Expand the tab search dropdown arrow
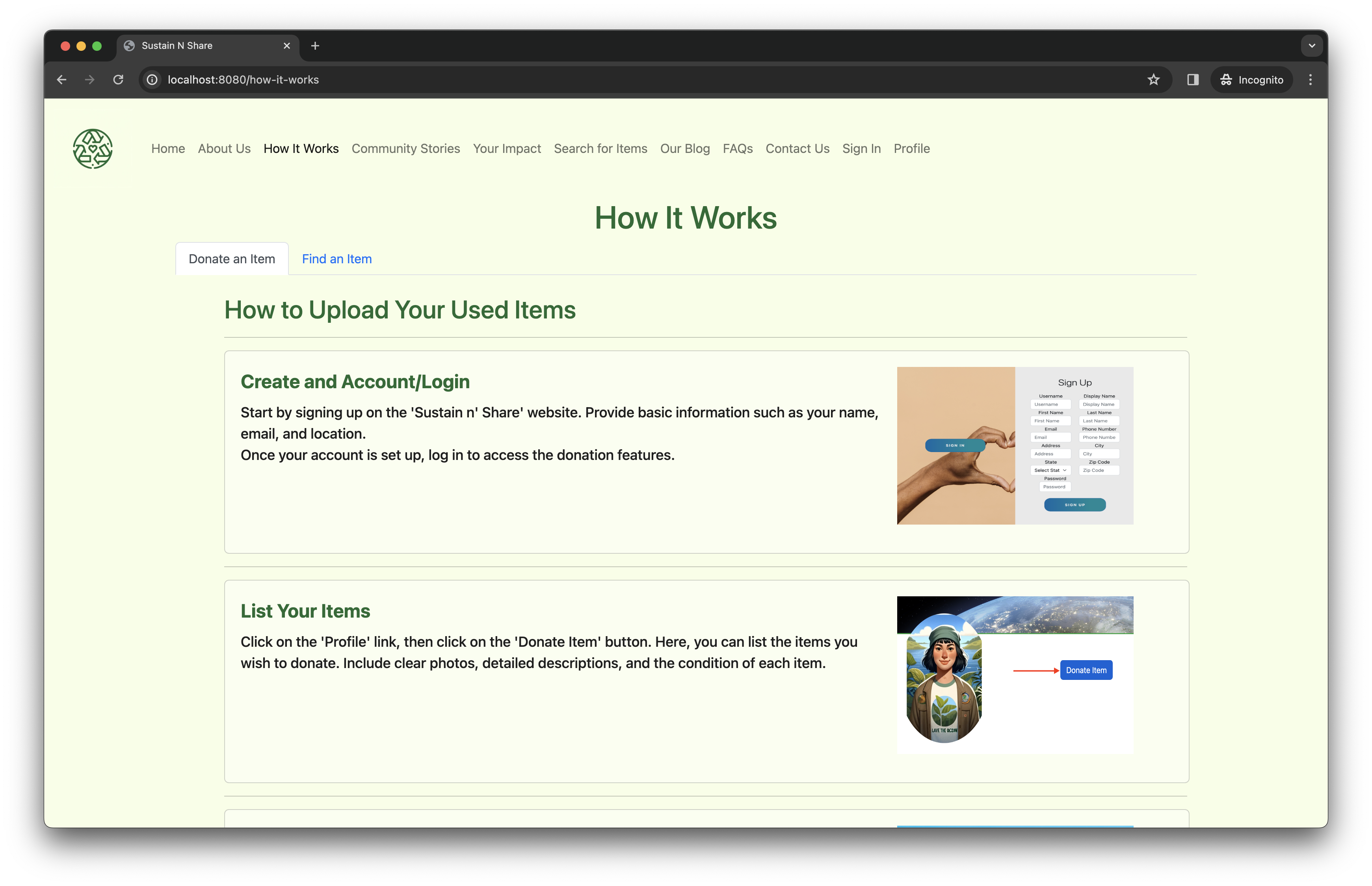 [1312, 45]
